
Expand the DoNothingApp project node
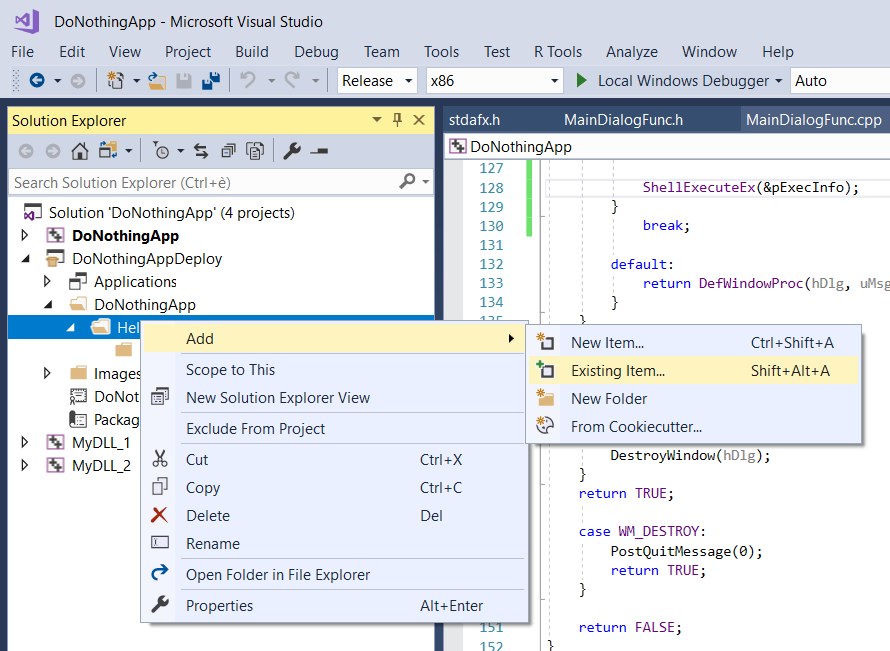[x=24, y=235]
